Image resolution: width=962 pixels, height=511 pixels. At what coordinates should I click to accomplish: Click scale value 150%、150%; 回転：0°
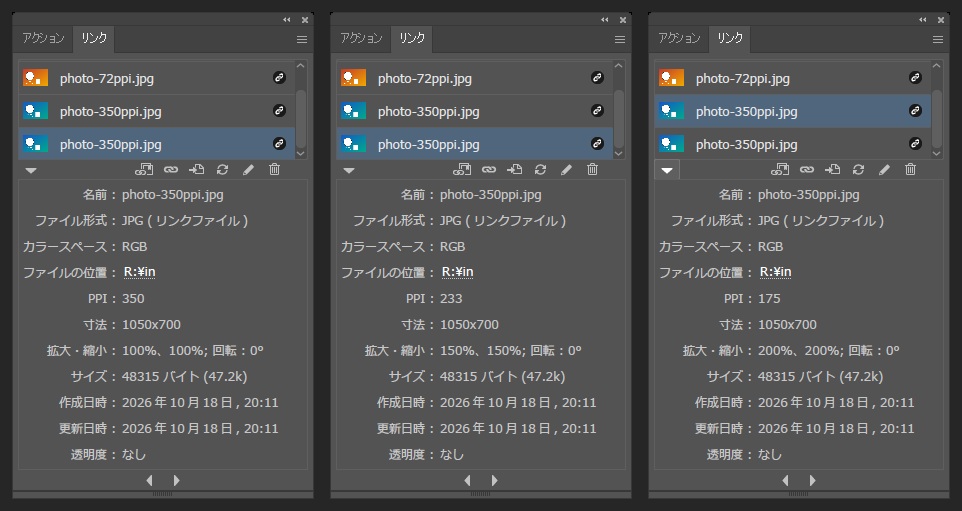(x=510, y=350)
